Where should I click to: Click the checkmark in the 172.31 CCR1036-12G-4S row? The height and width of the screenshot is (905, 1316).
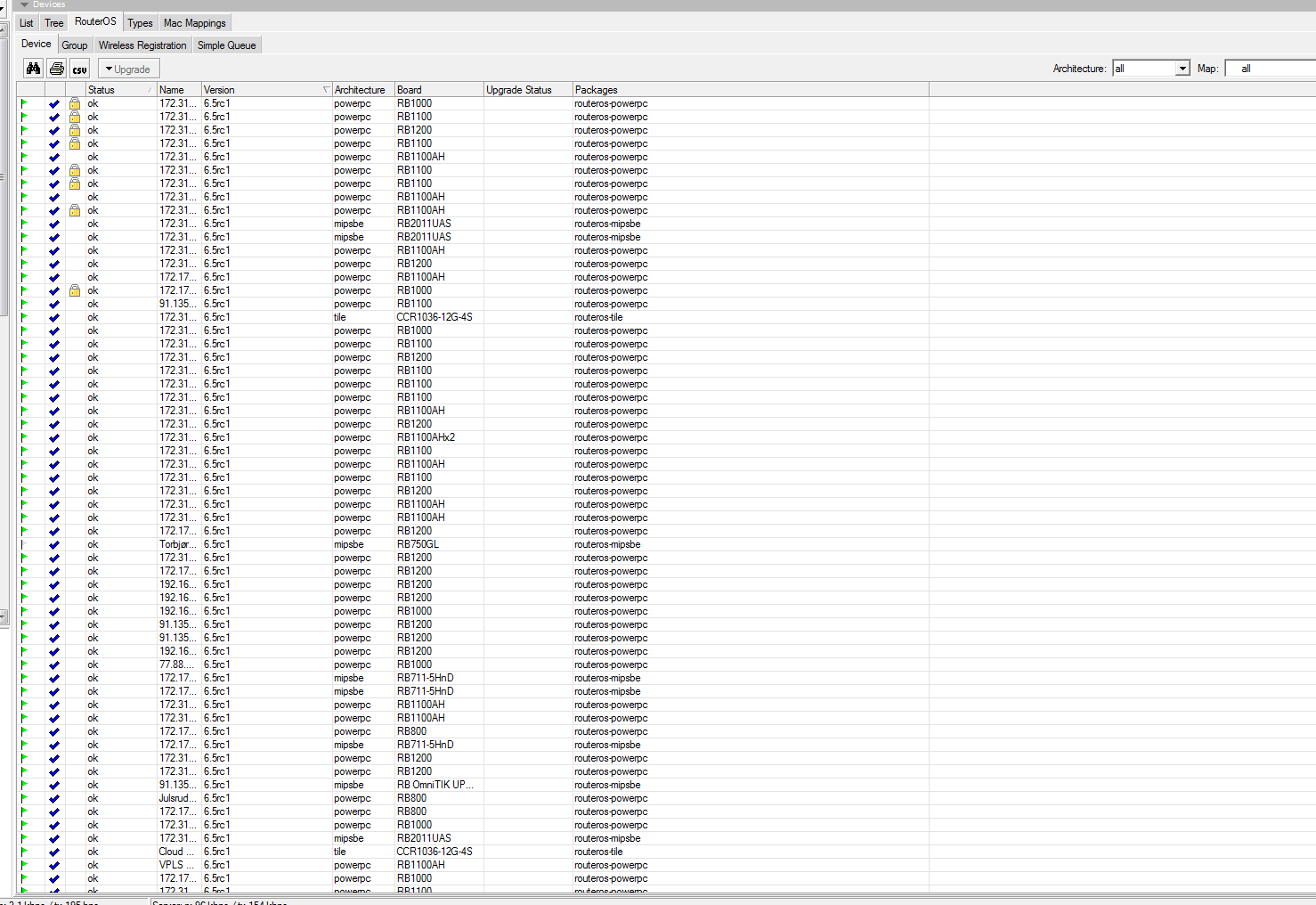54,317
